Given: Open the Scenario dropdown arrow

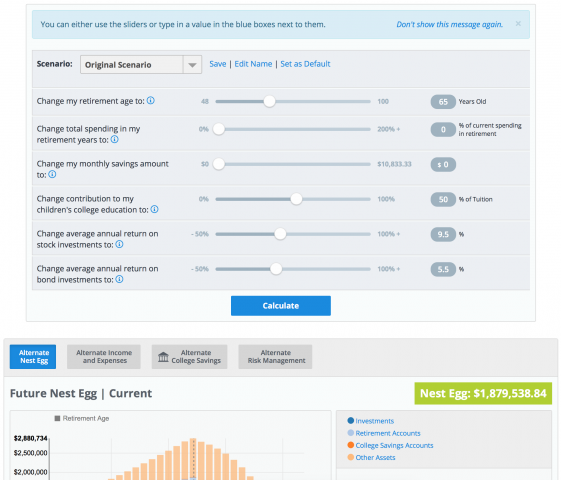Looking at the screenshot, I should (x=192, y=65).
